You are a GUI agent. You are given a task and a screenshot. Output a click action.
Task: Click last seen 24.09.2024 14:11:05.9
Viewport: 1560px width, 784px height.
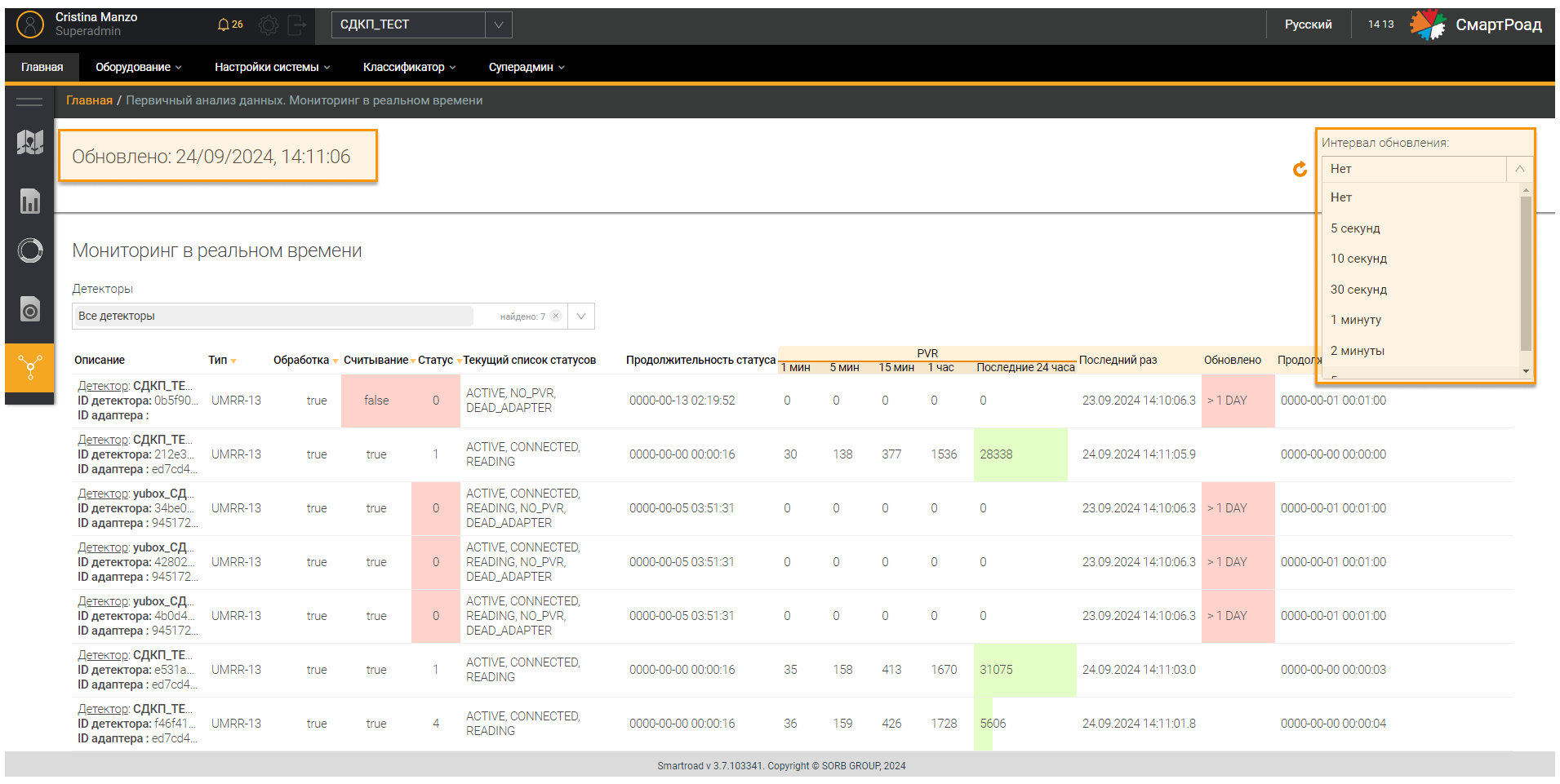(1139, 454)
